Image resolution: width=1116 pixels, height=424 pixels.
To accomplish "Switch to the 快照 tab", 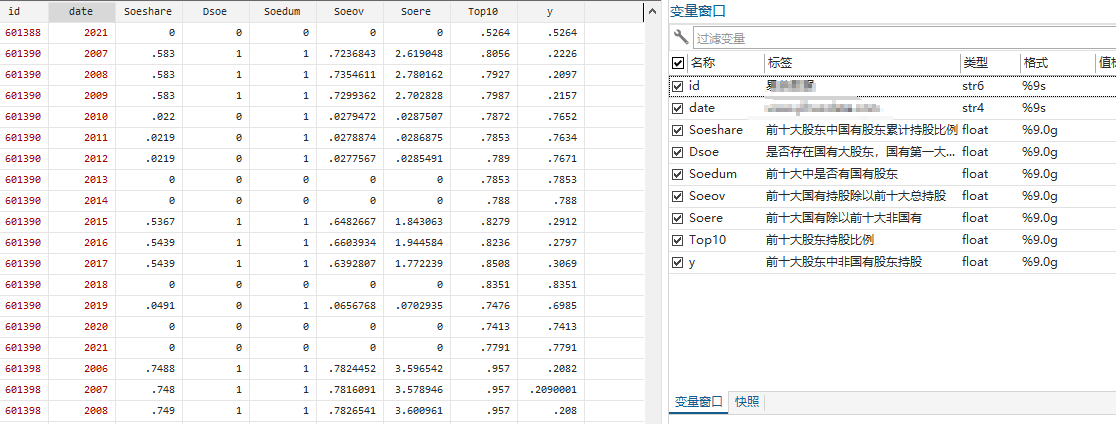I will click(747, 402).
